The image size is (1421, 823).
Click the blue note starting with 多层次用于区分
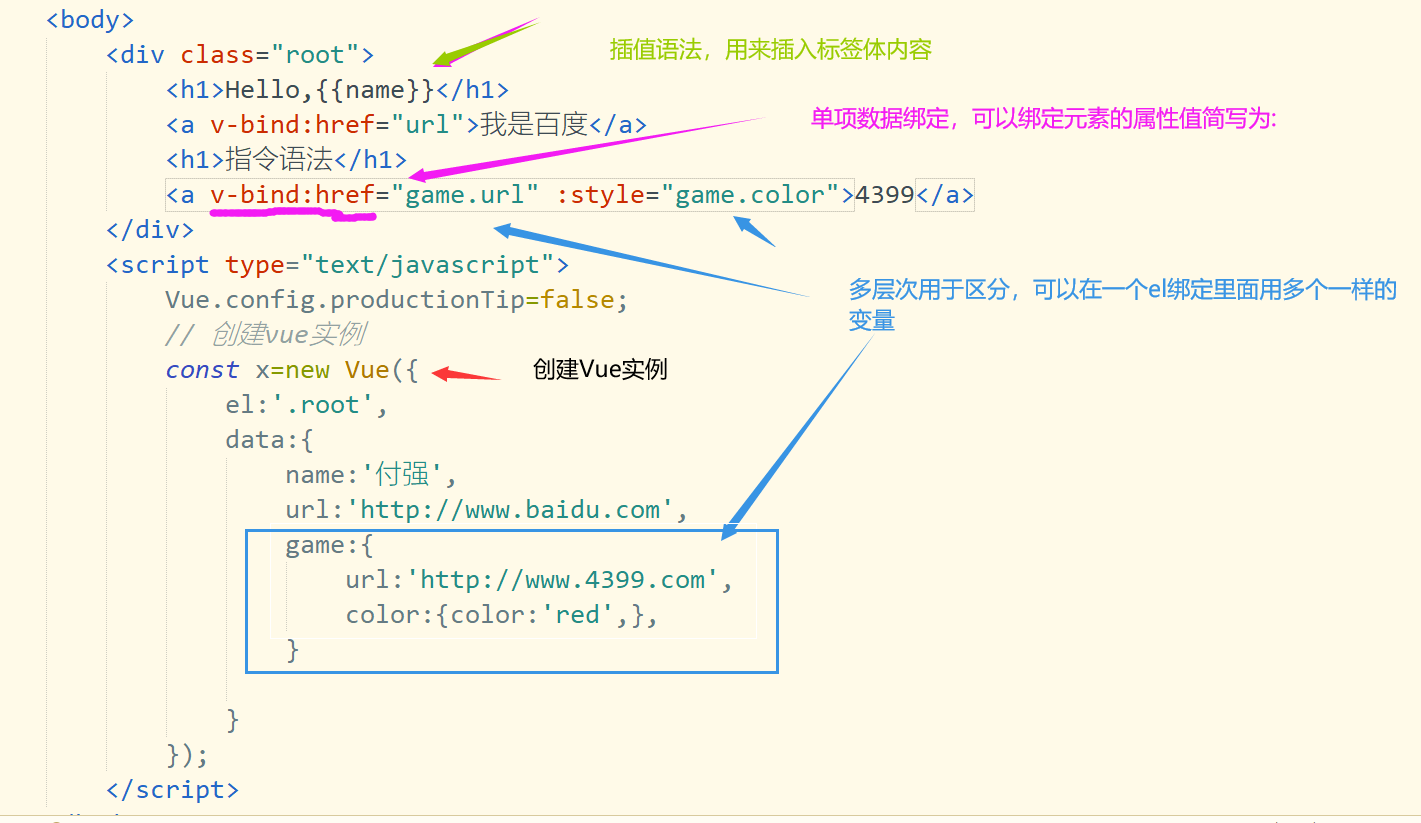(1122, 305)
